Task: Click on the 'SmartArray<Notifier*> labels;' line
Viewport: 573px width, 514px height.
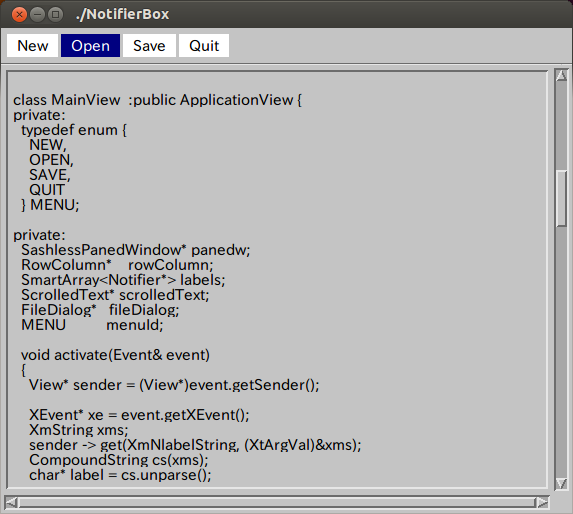Action: (123, 280)
